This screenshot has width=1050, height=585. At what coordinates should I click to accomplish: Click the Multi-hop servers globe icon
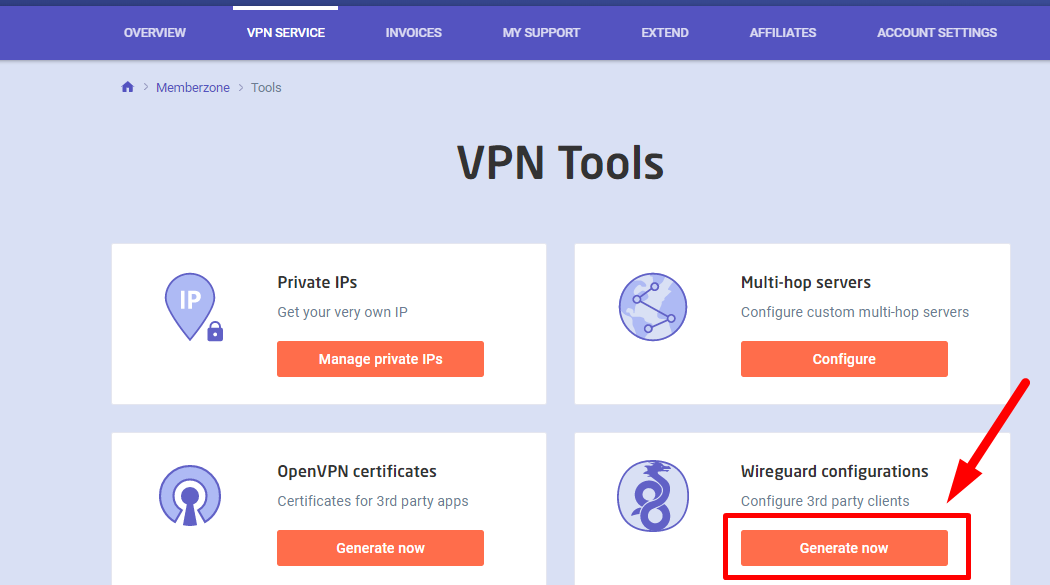[652, 307]
